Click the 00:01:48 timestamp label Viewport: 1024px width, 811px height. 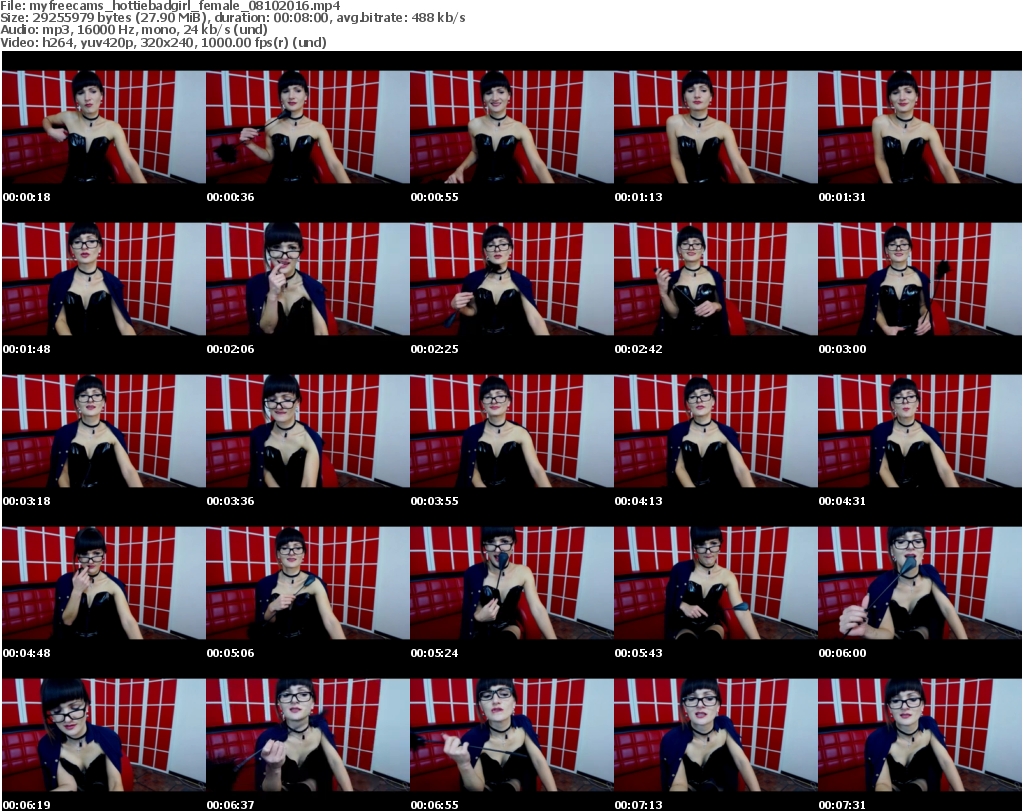26,349
